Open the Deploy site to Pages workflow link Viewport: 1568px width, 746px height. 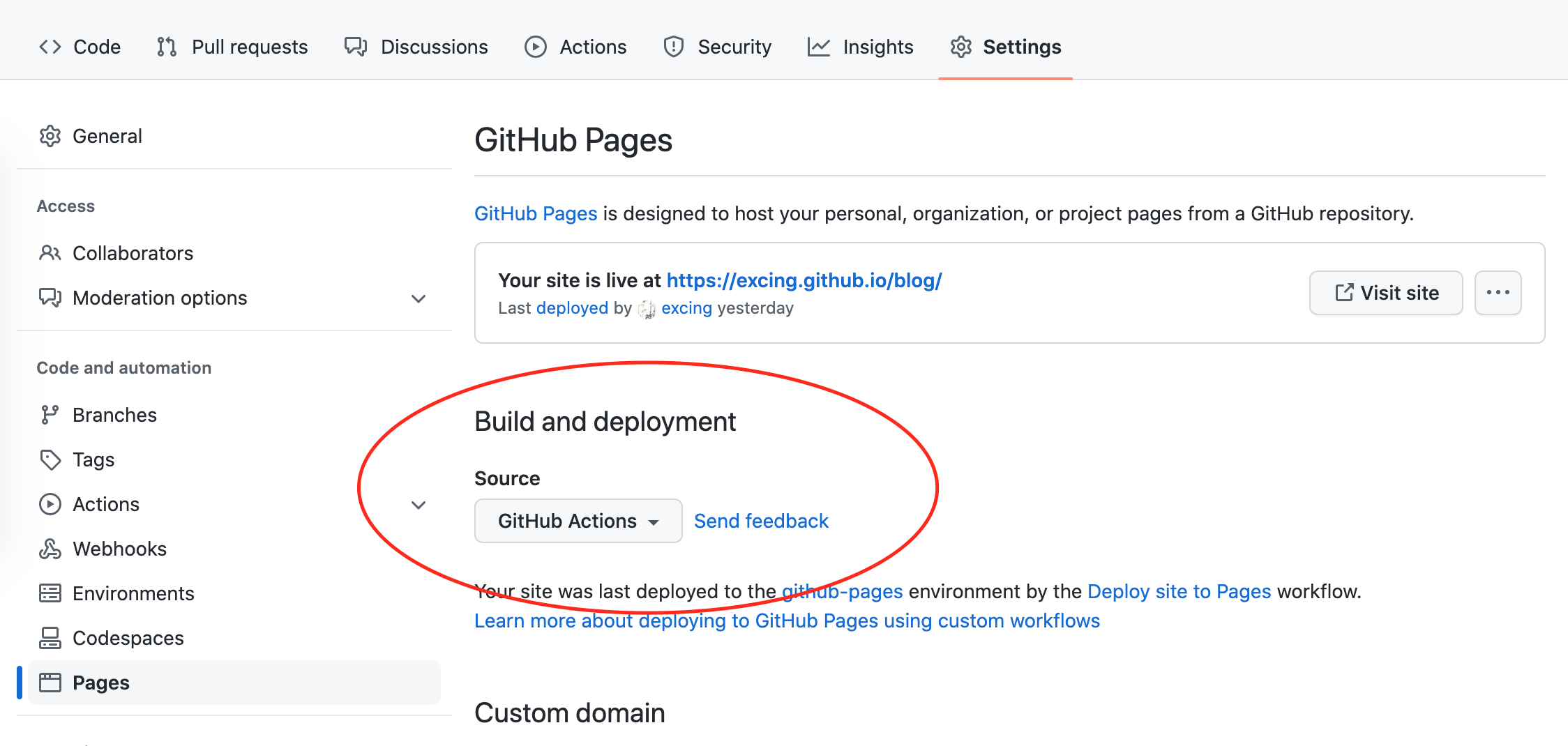point(1179,591)
